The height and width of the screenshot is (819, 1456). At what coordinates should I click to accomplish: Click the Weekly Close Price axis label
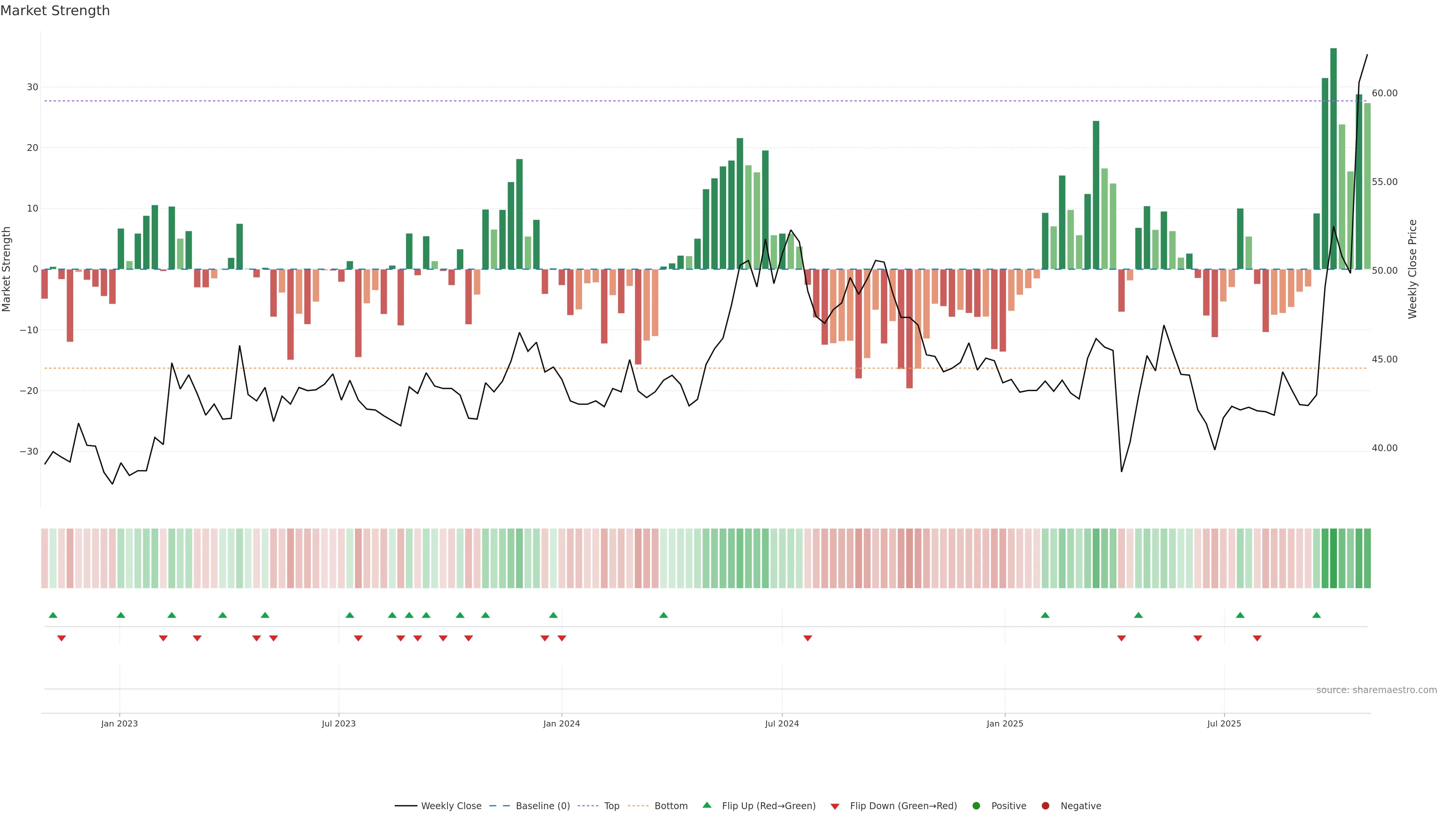click(x=1412, y=269)
